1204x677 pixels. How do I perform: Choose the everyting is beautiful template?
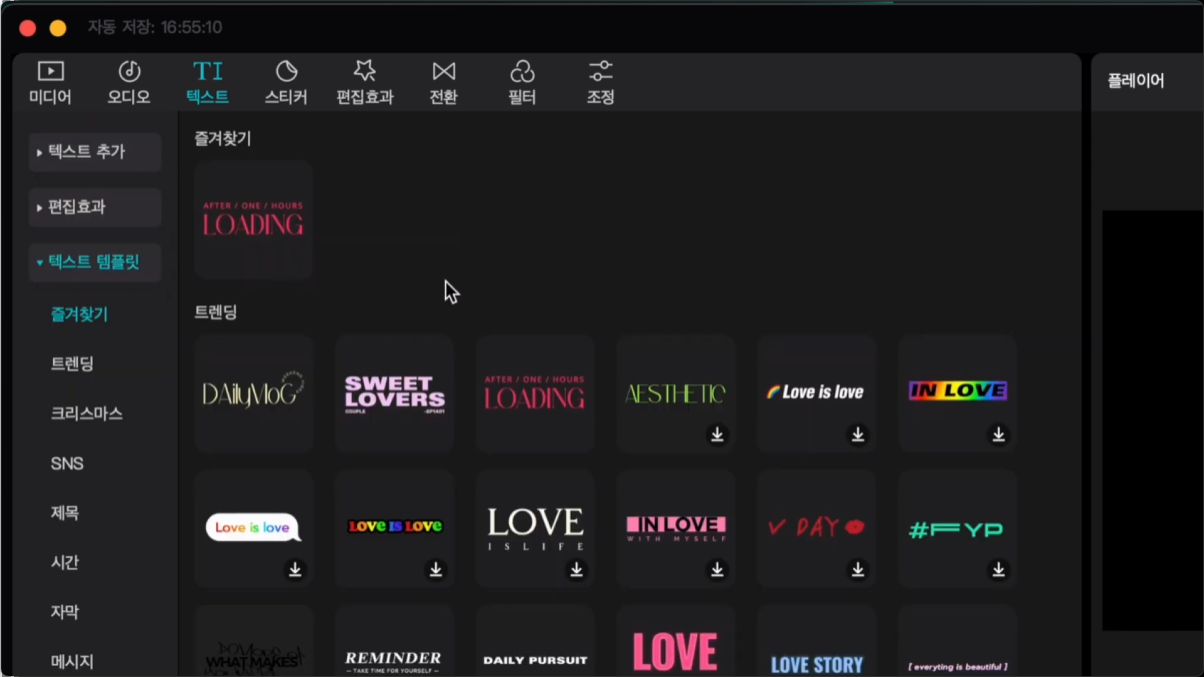[x=957, y=641]
